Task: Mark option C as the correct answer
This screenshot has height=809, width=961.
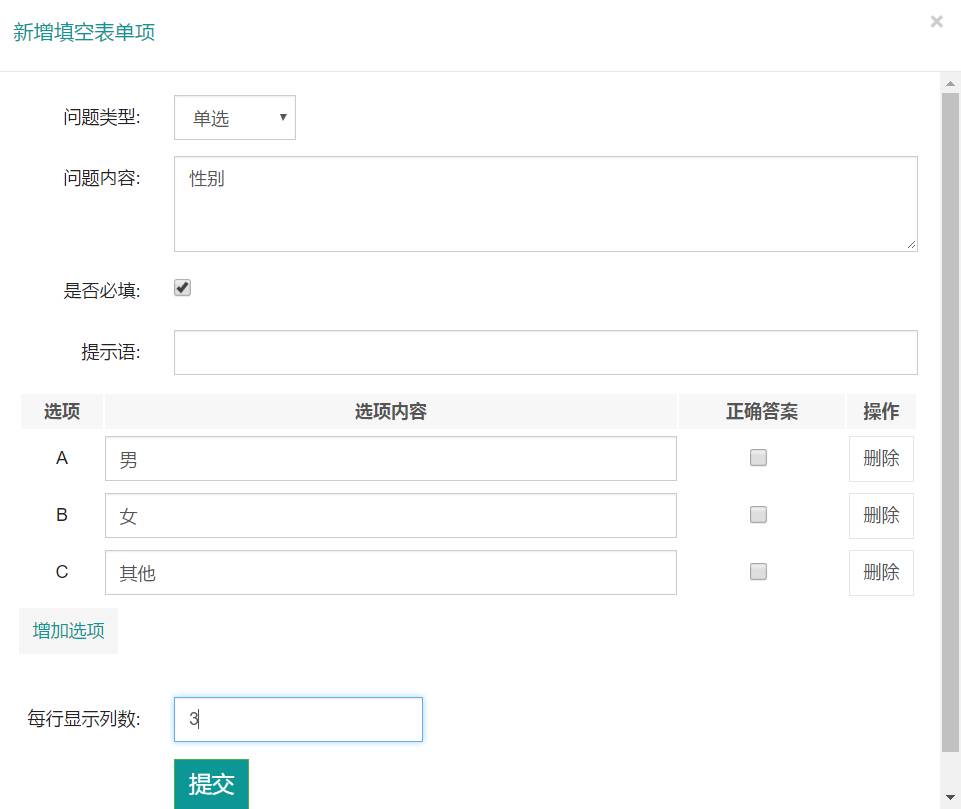Action: [x=758, y=572]
